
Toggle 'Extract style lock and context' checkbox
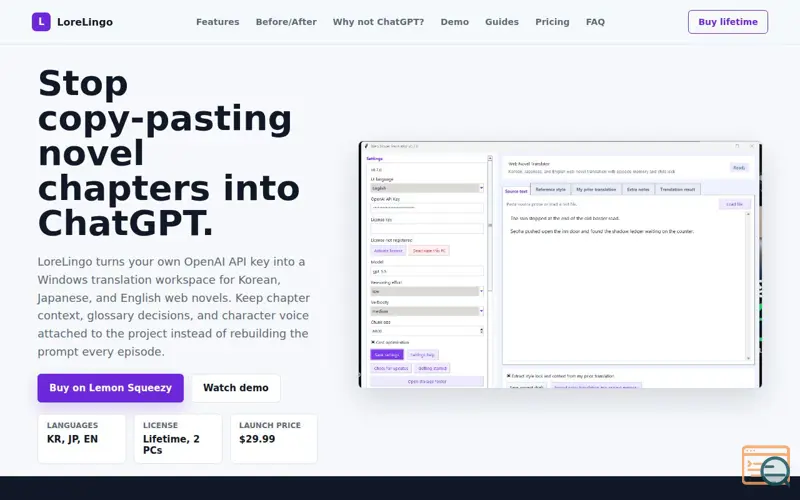click(509, 376)
